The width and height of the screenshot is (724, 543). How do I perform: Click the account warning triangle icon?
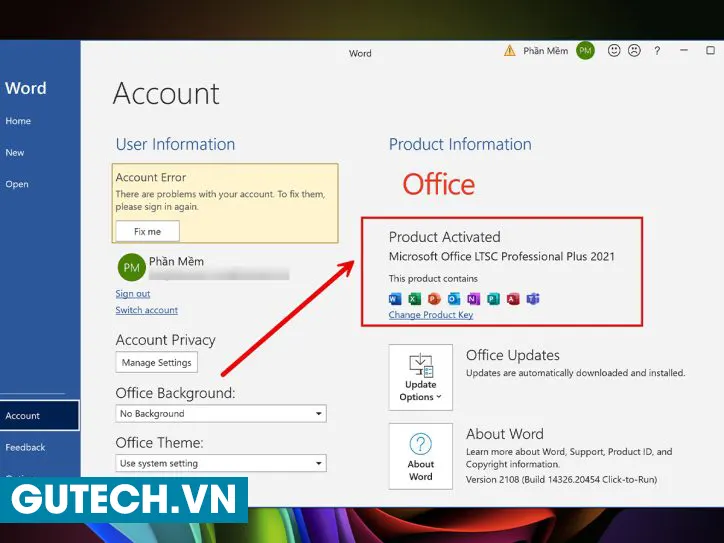(x=509, y=50)
